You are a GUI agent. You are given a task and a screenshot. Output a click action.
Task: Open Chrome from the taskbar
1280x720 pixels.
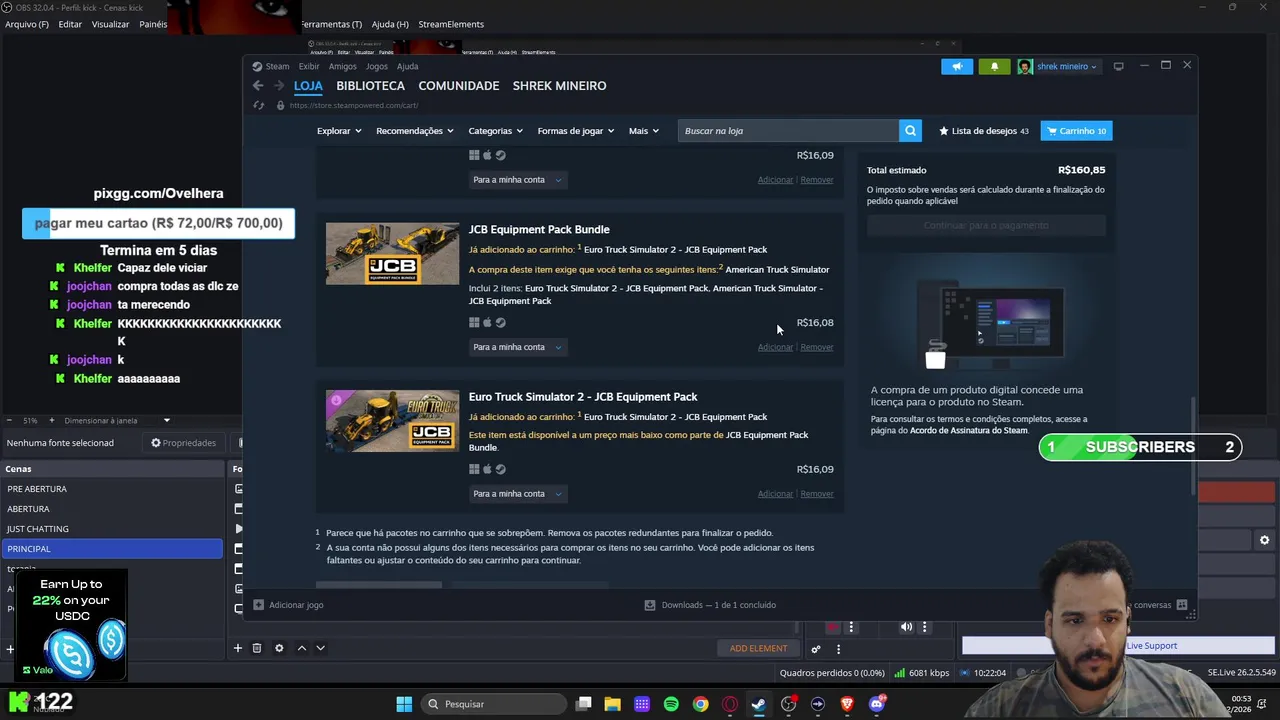click(x=700, y=704)
